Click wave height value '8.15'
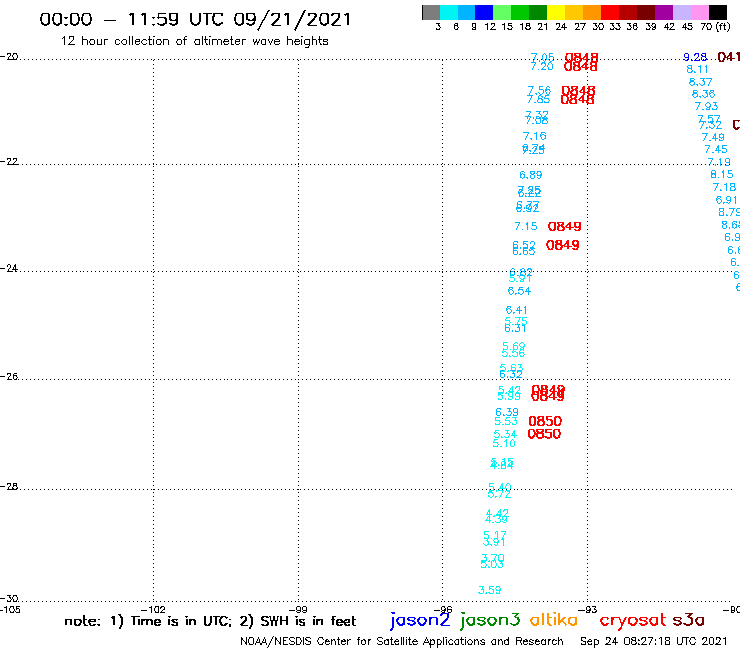 [x=722, y=175]
